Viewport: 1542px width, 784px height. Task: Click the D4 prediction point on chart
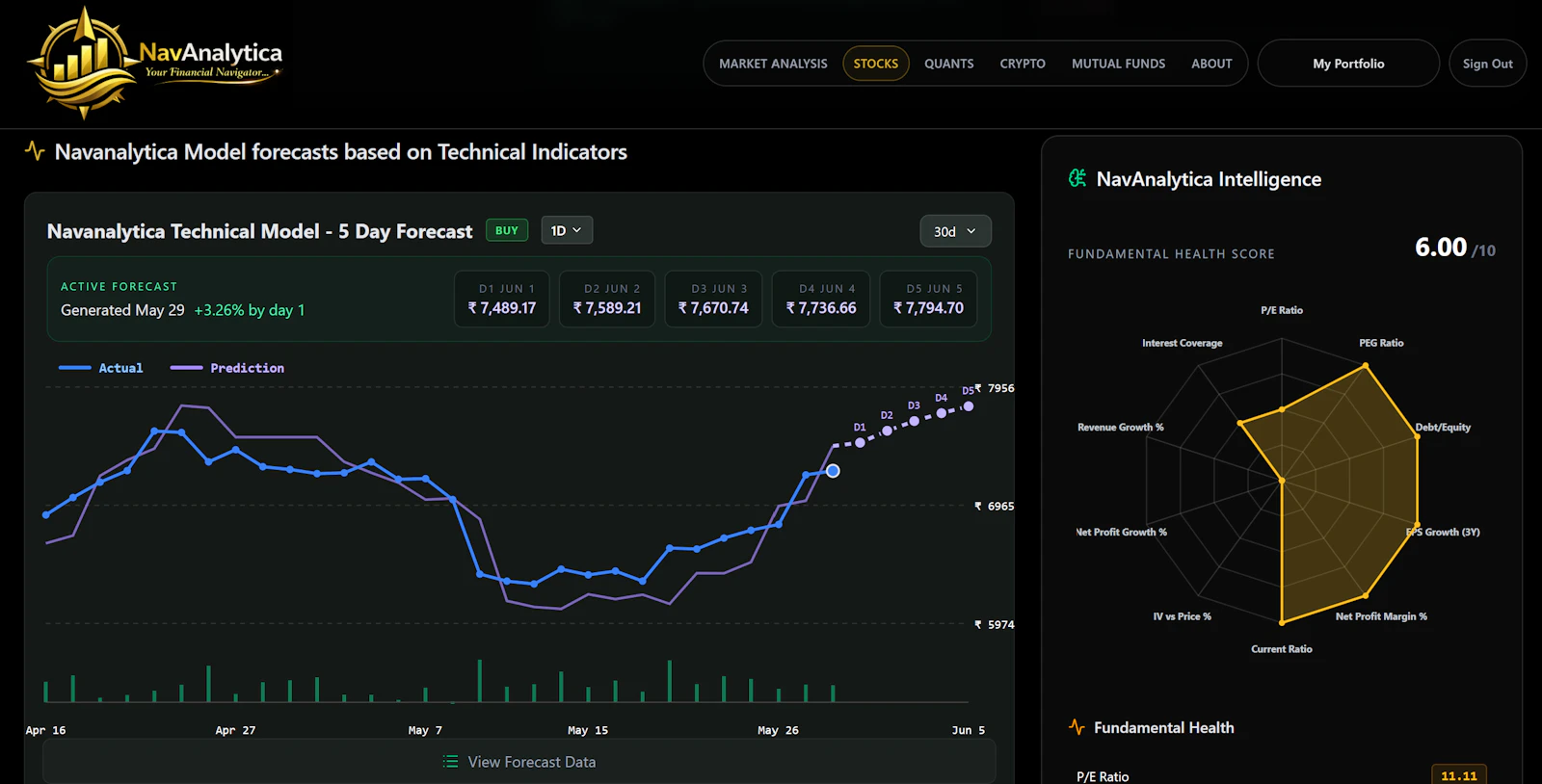point(942,413)
